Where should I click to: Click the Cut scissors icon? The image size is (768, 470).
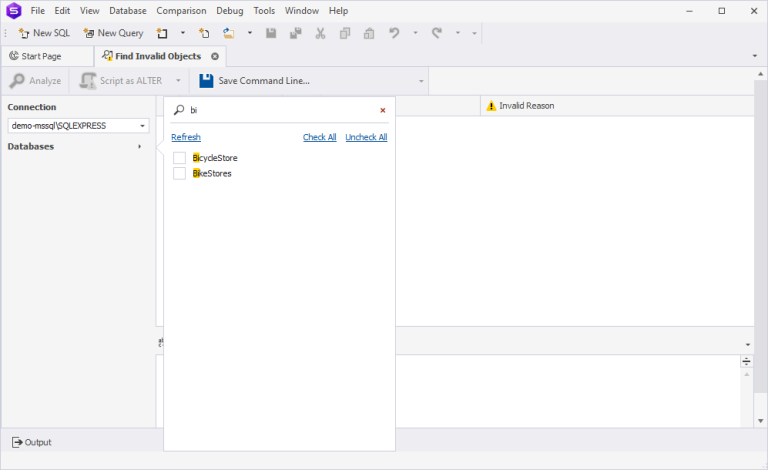click(x=320, y=33)
